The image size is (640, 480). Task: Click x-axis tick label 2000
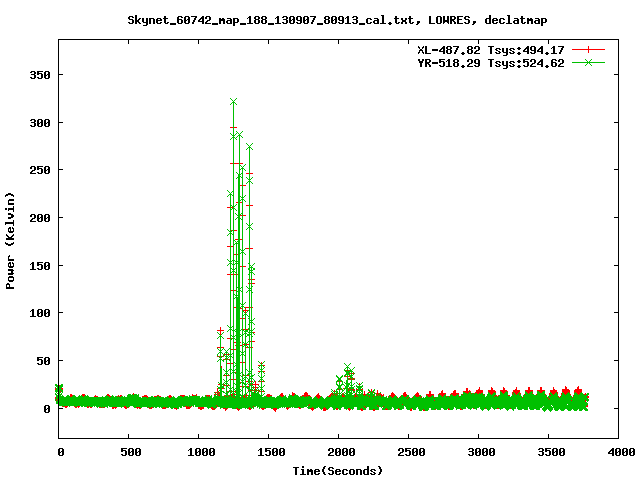click(341, 452)
